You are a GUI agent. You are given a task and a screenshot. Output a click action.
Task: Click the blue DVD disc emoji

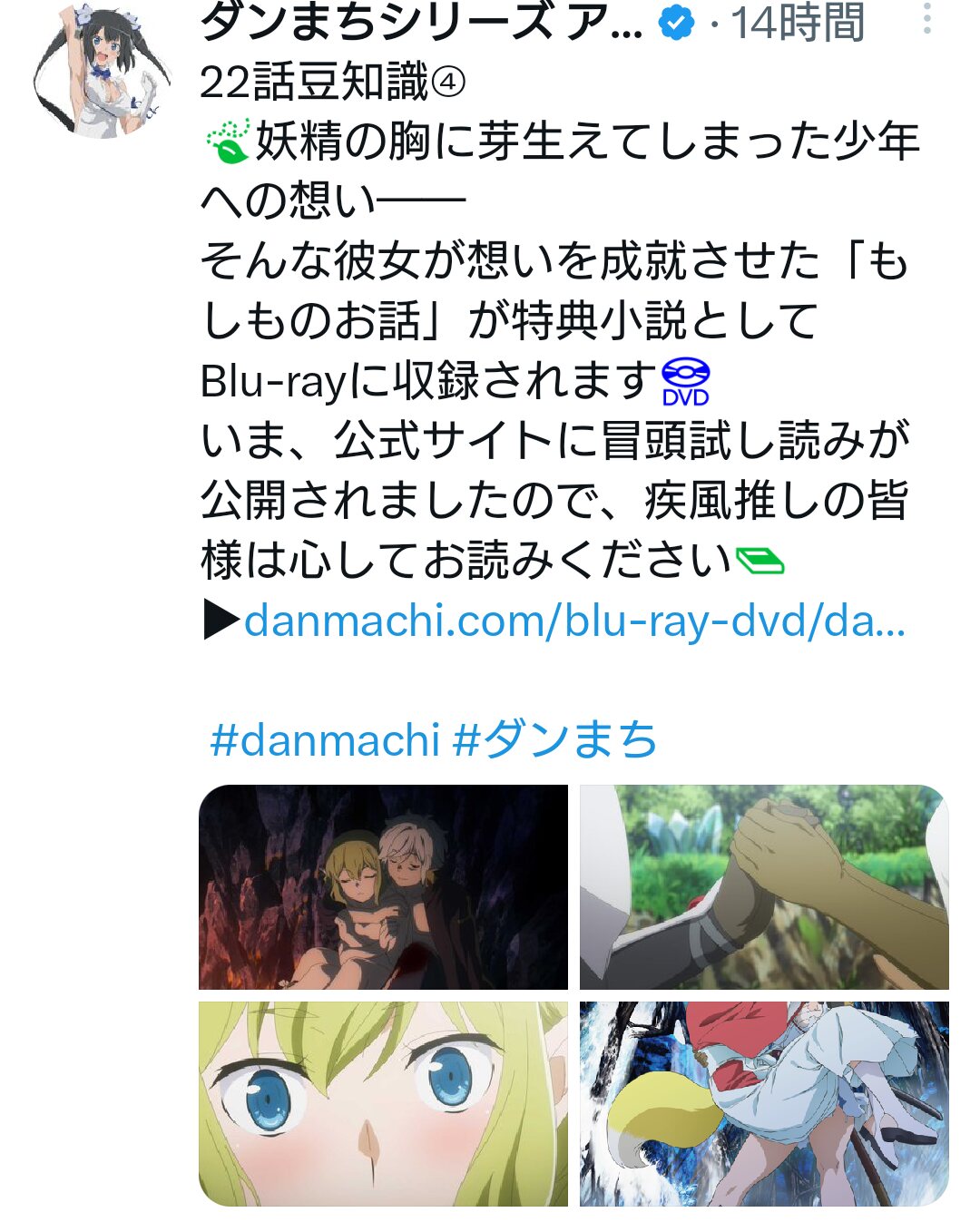point(686,382)
